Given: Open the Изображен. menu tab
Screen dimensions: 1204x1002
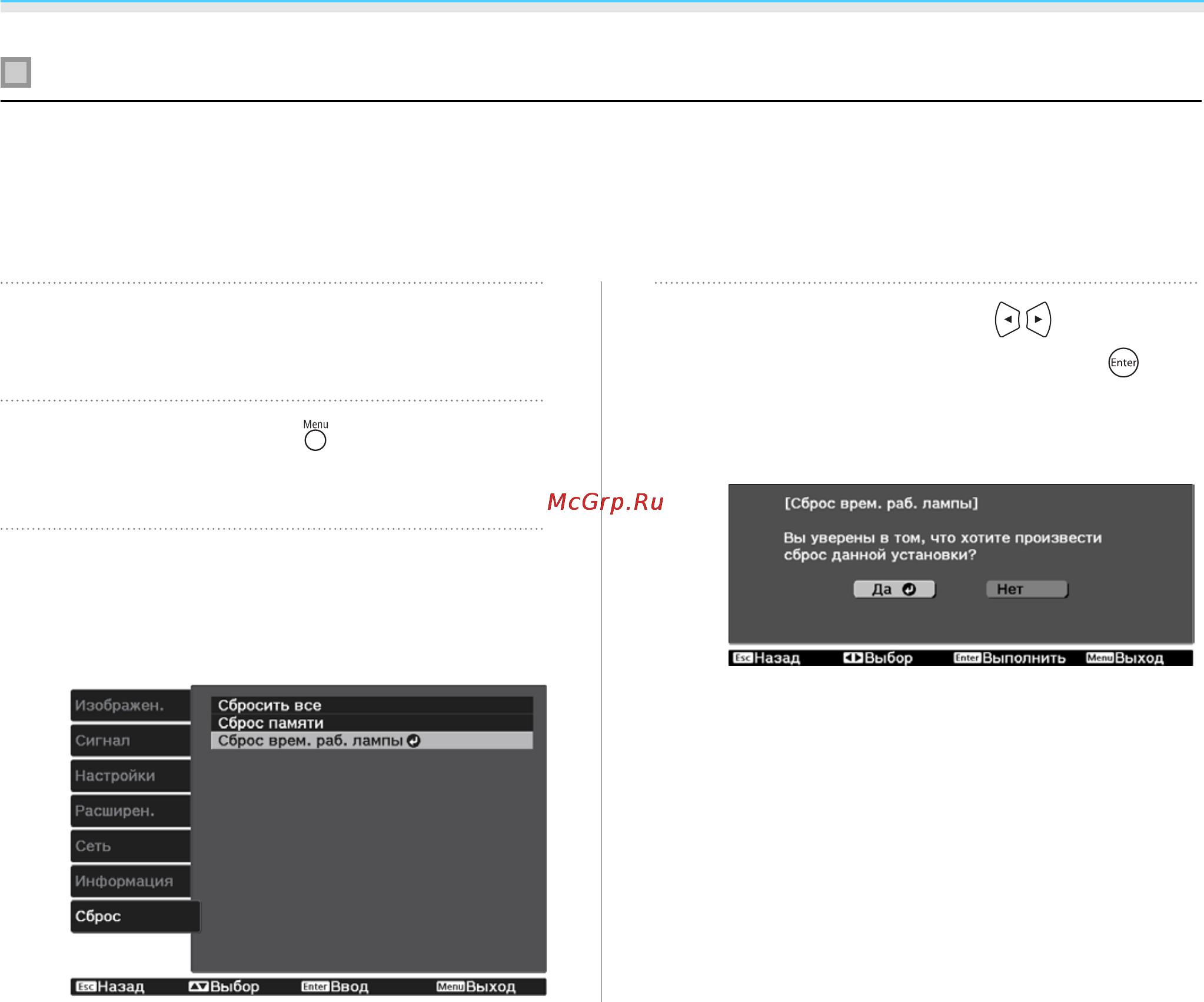Looking at the screenshot, I should pos(131,705).
